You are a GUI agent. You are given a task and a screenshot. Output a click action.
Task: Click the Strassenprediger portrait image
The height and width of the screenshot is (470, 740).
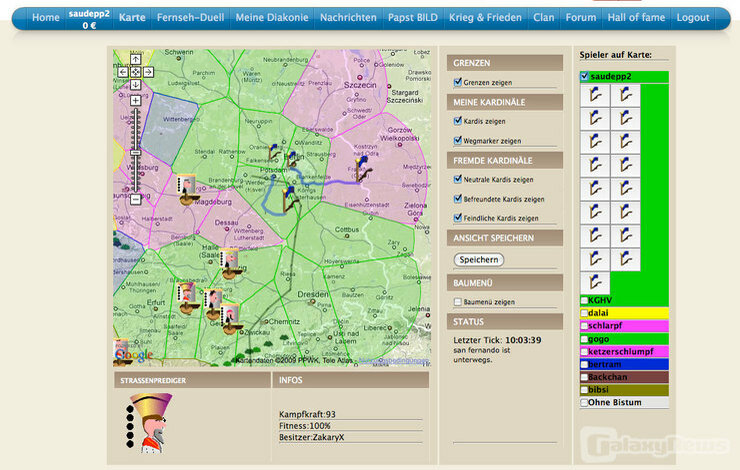149,423
